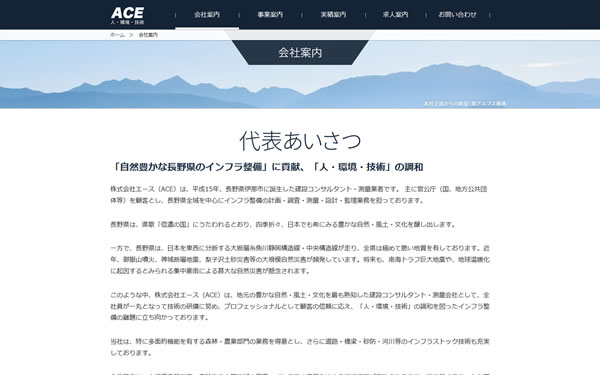The image size is (600, 375).
Task: Click the 人・環境・技術 tagline under the logo
Action: 127,22
